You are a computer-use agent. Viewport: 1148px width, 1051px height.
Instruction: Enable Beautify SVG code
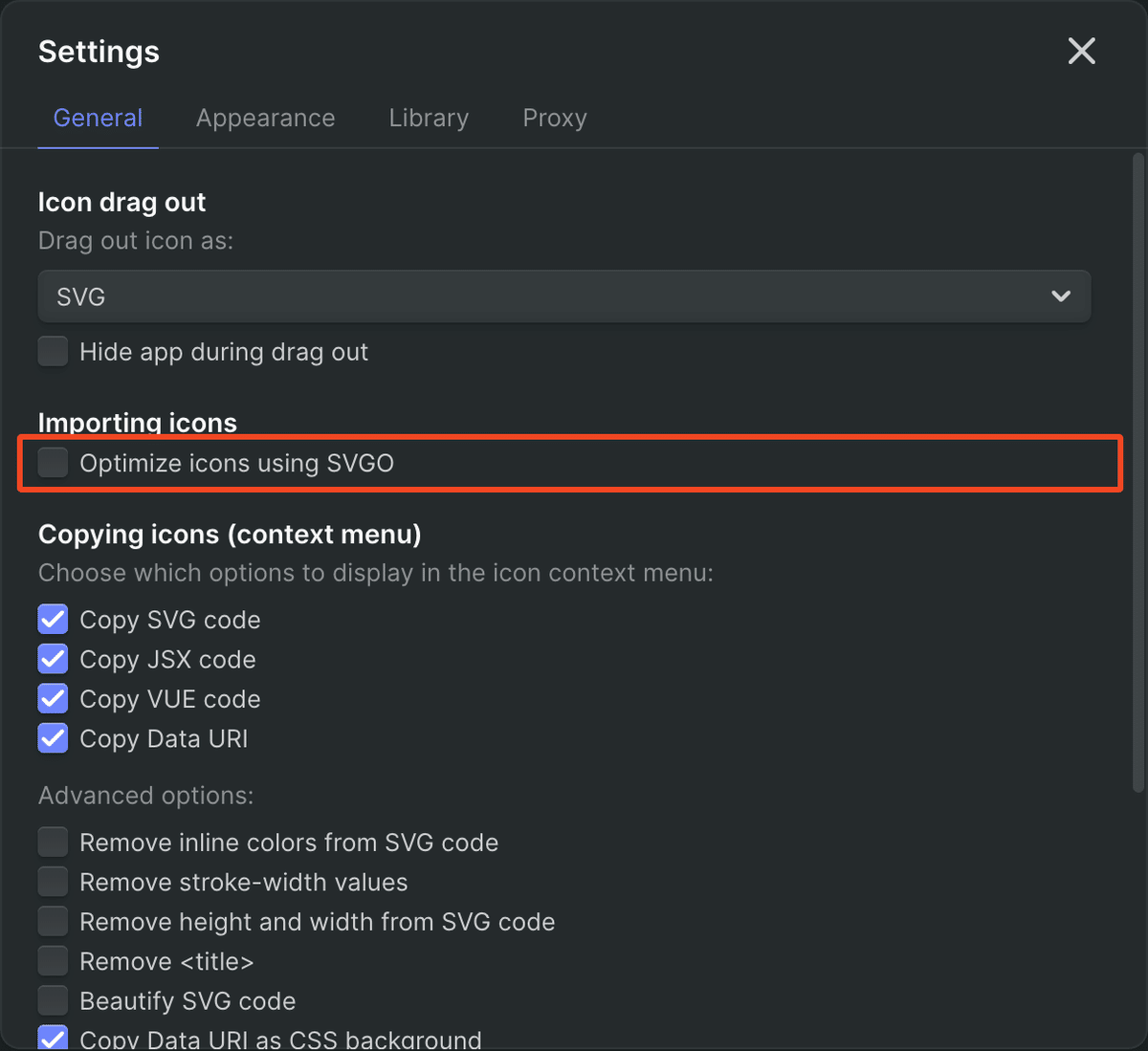(x=53, y=1001)
